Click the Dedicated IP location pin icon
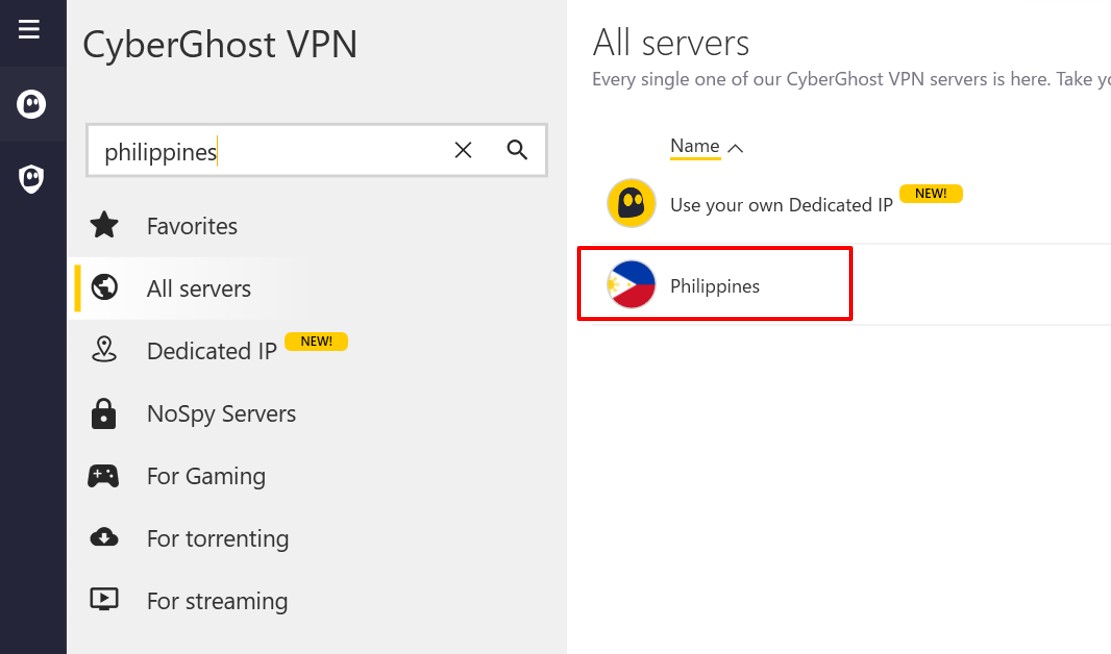Viewport: 1111px width, 654px height. click(104, 350)
